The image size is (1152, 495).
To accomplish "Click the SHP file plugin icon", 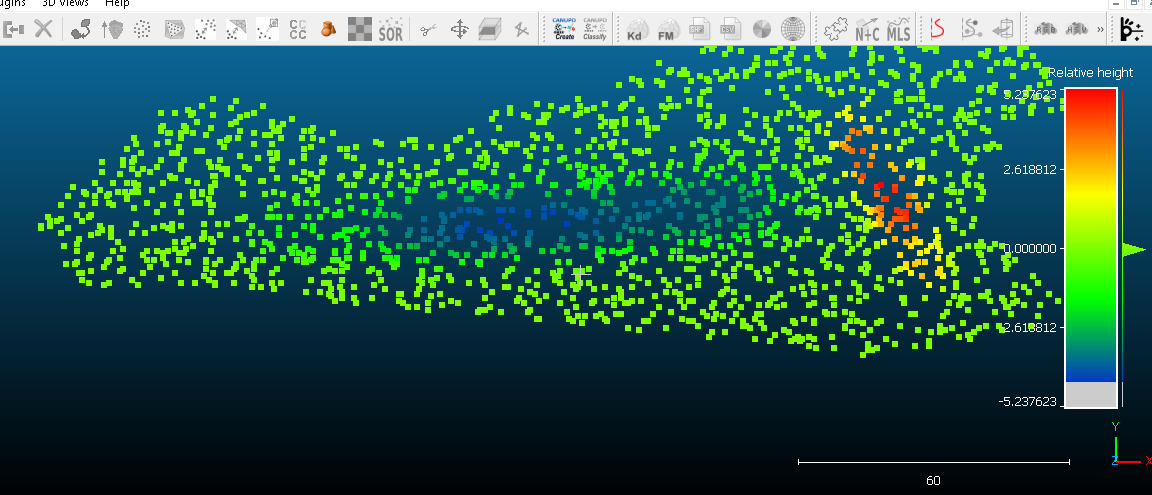I will [x=699, y=30].
